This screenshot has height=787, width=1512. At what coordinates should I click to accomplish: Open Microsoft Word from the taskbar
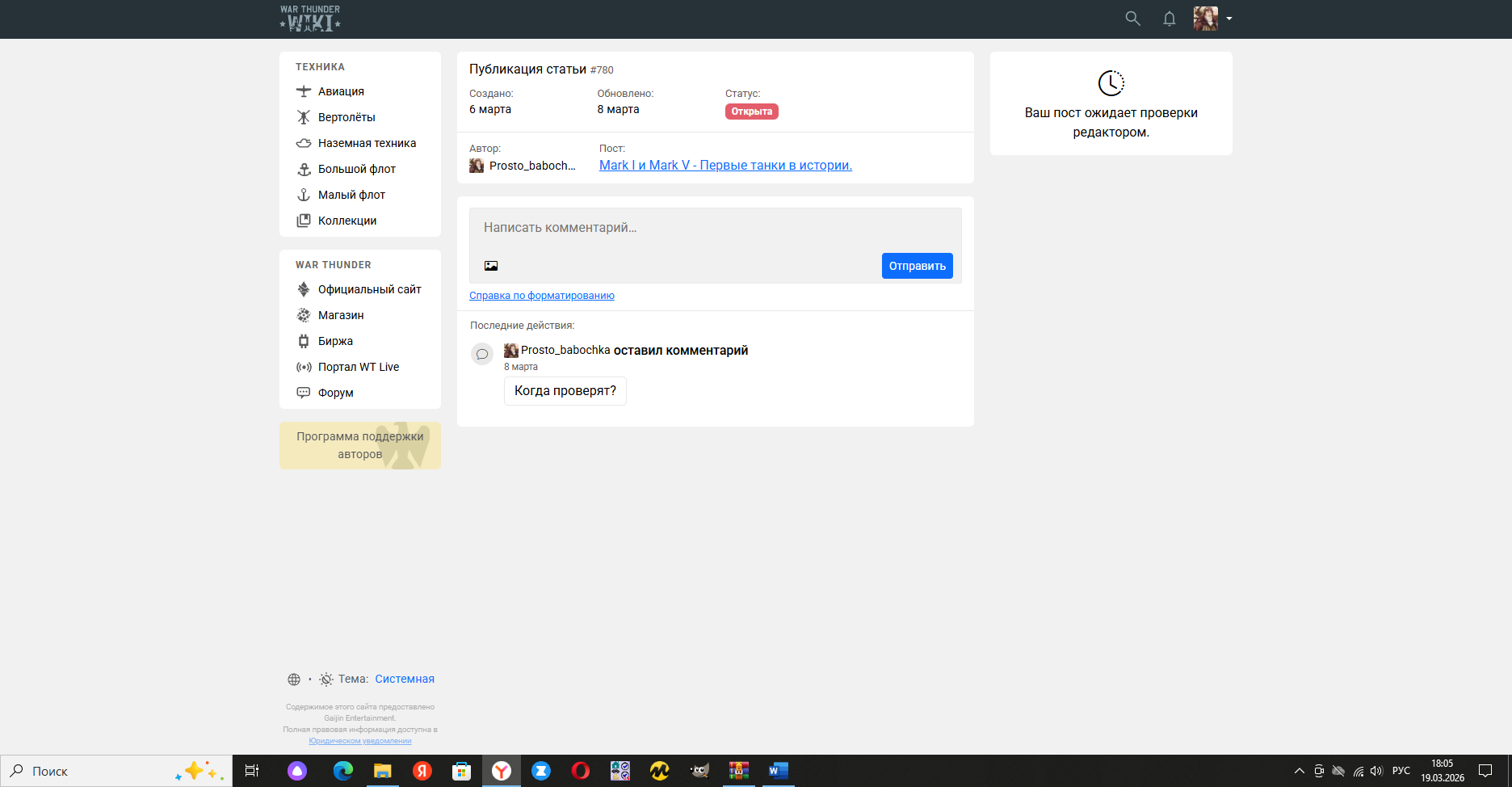[777, 771]
